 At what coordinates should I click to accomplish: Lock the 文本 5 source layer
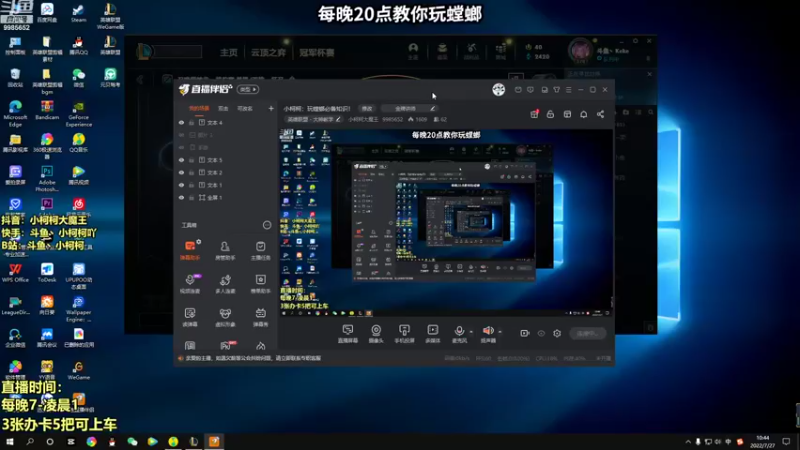tap(191, 160)
